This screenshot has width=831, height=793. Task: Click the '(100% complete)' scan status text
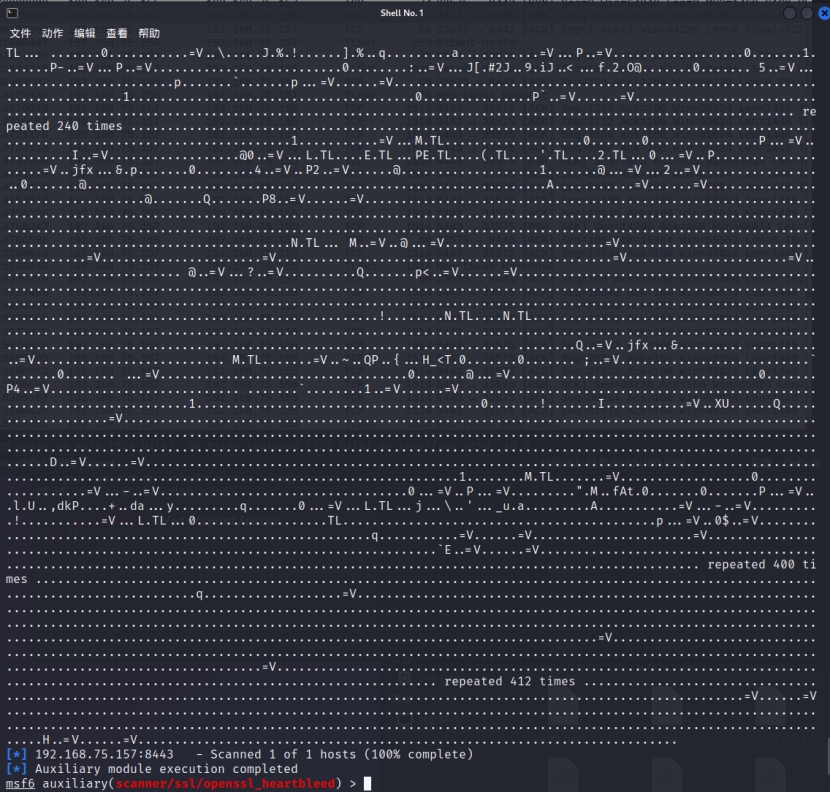(418, 754)
